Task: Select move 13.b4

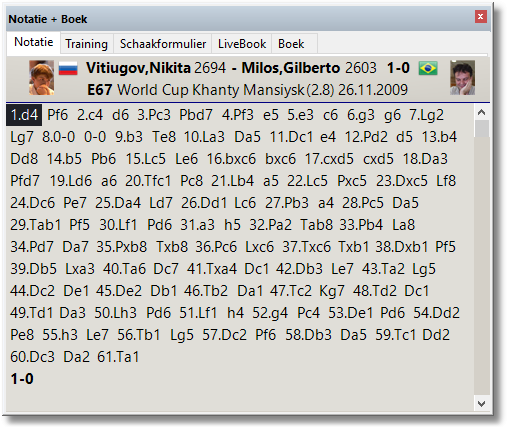Action: 439,137
